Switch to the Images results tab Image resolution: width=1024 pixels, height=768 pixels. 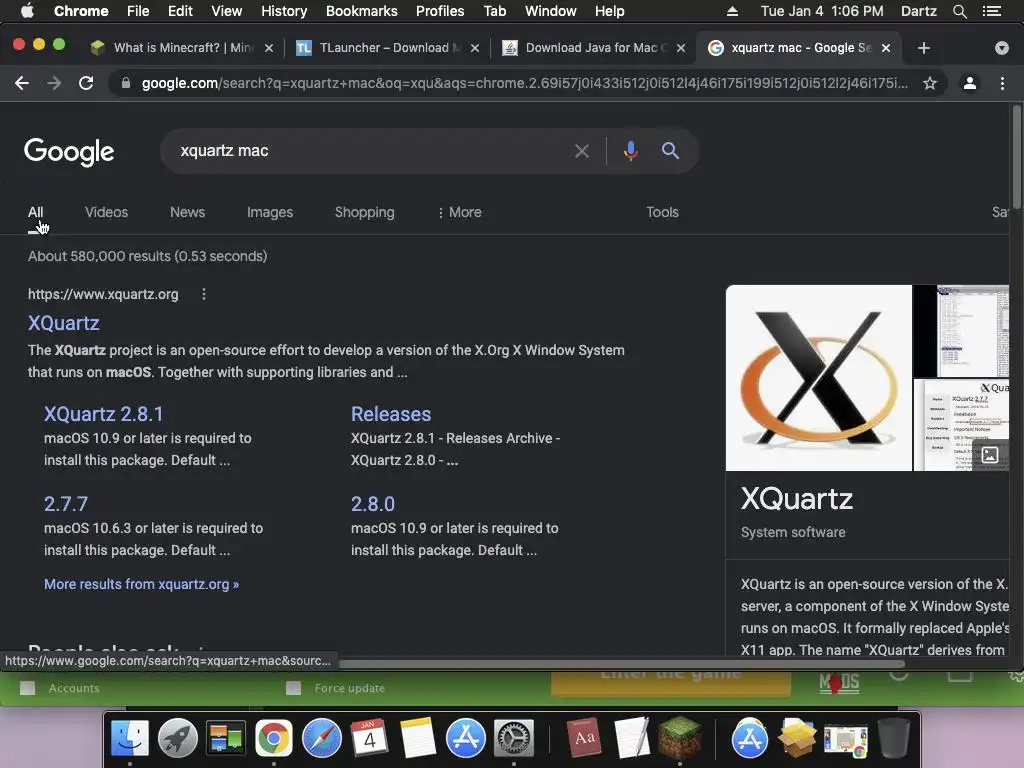click(x=270, y=212)
